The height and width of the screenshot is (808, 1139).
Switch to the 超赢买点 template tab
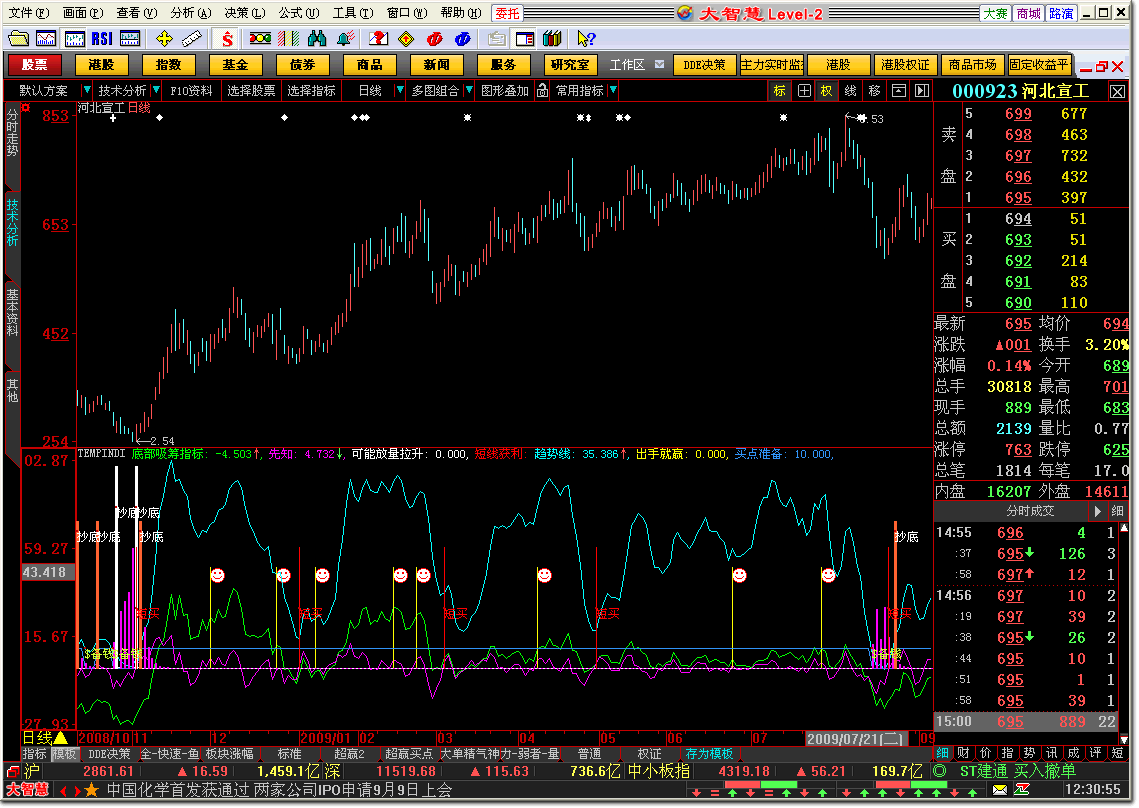click(409, 754)
